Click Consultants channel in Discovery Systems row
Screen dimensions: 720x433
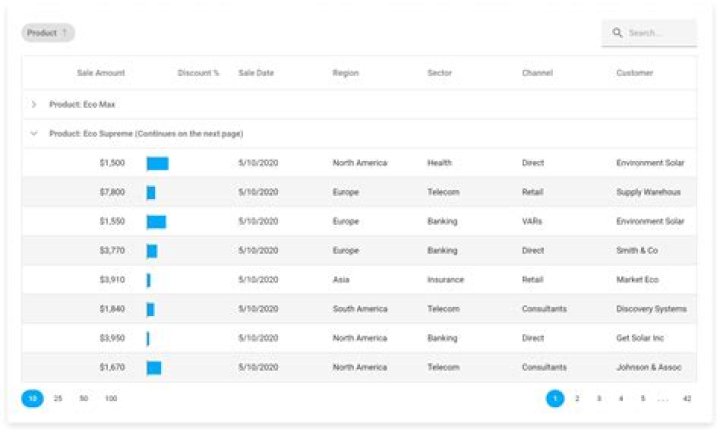point(544,309)
